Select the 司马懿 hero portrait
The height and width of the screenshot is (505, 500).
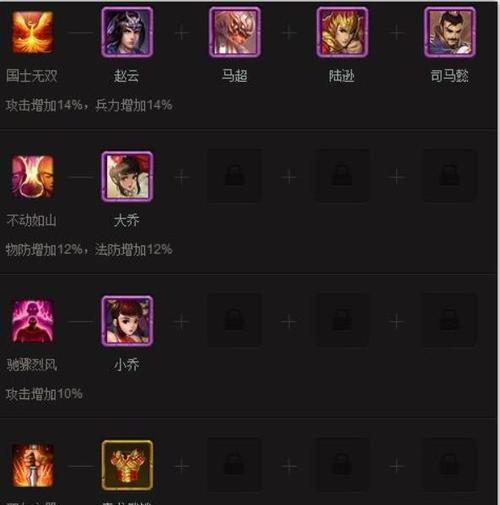(450, 32)
